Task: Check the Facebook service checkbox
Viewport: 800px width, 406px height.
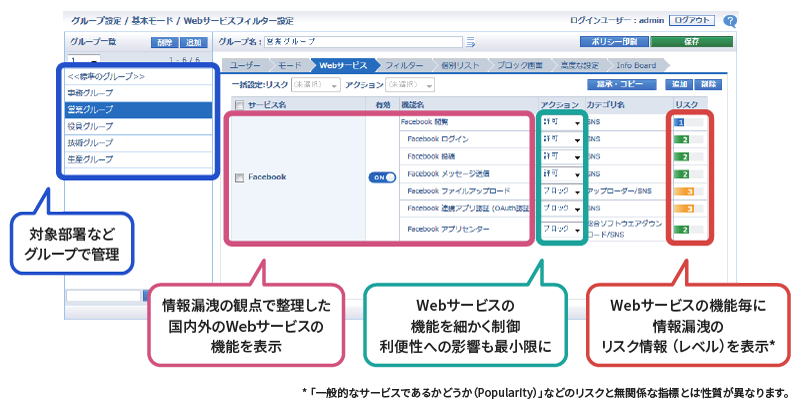Action: pos(238,177)
